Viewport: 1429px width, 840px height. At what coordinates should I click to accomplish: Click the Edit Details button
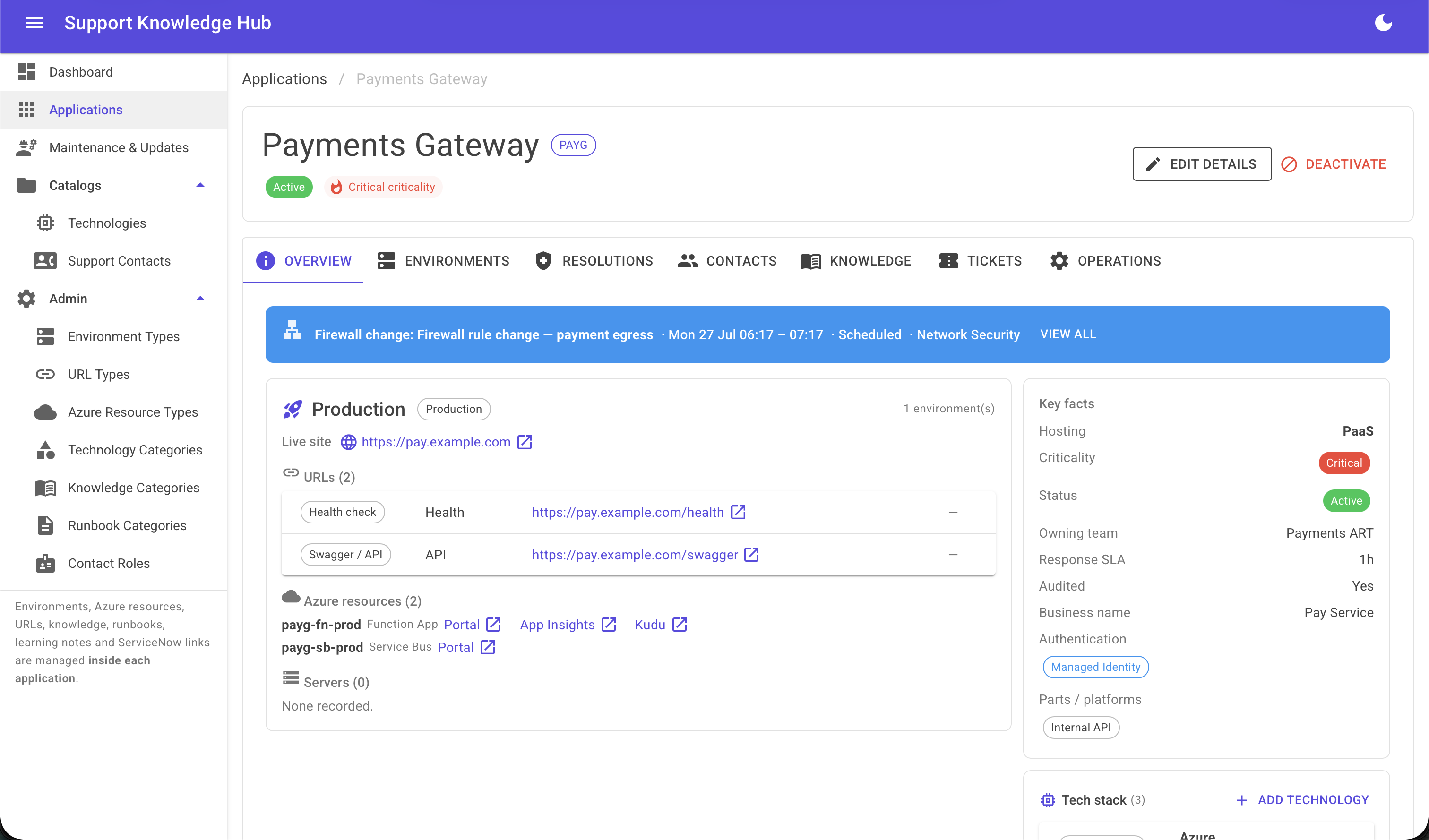(x=1202, y=164)
